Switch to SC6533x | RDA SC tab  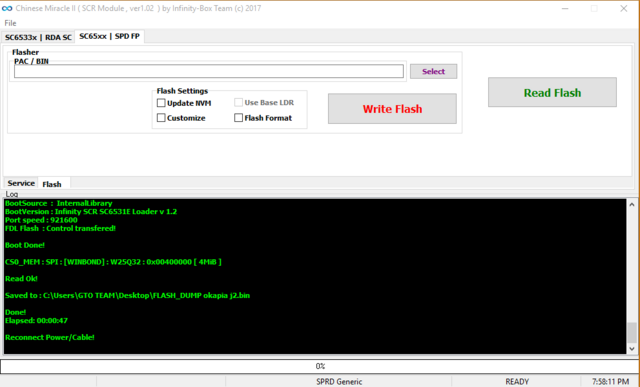[38, 37]
